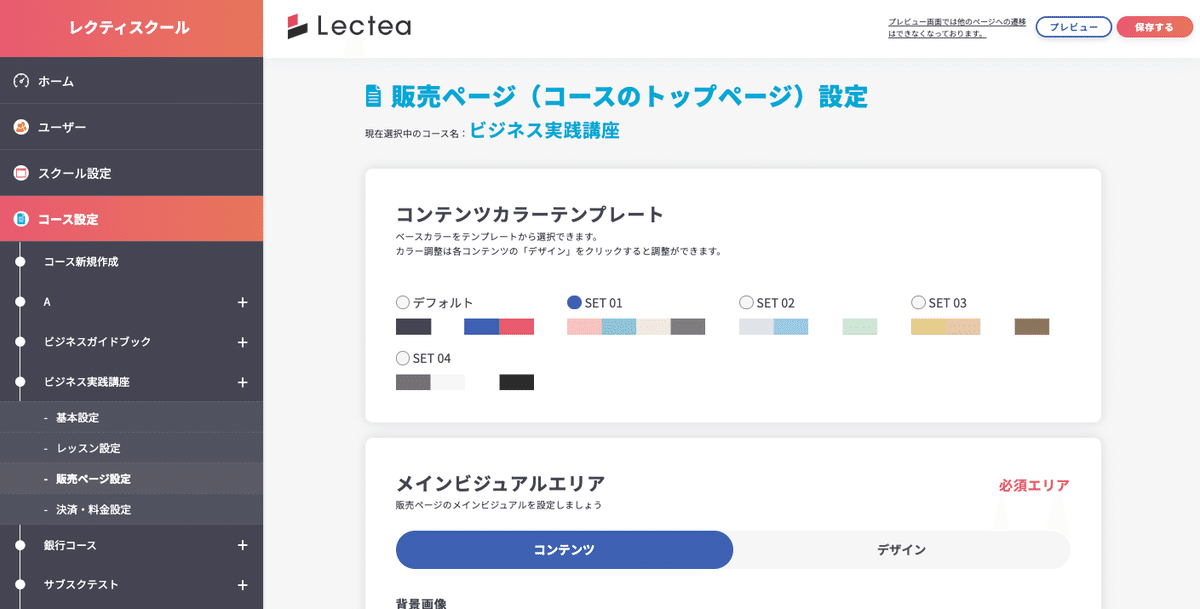Click the スクール設定 window icon

[x=21, y=173]
